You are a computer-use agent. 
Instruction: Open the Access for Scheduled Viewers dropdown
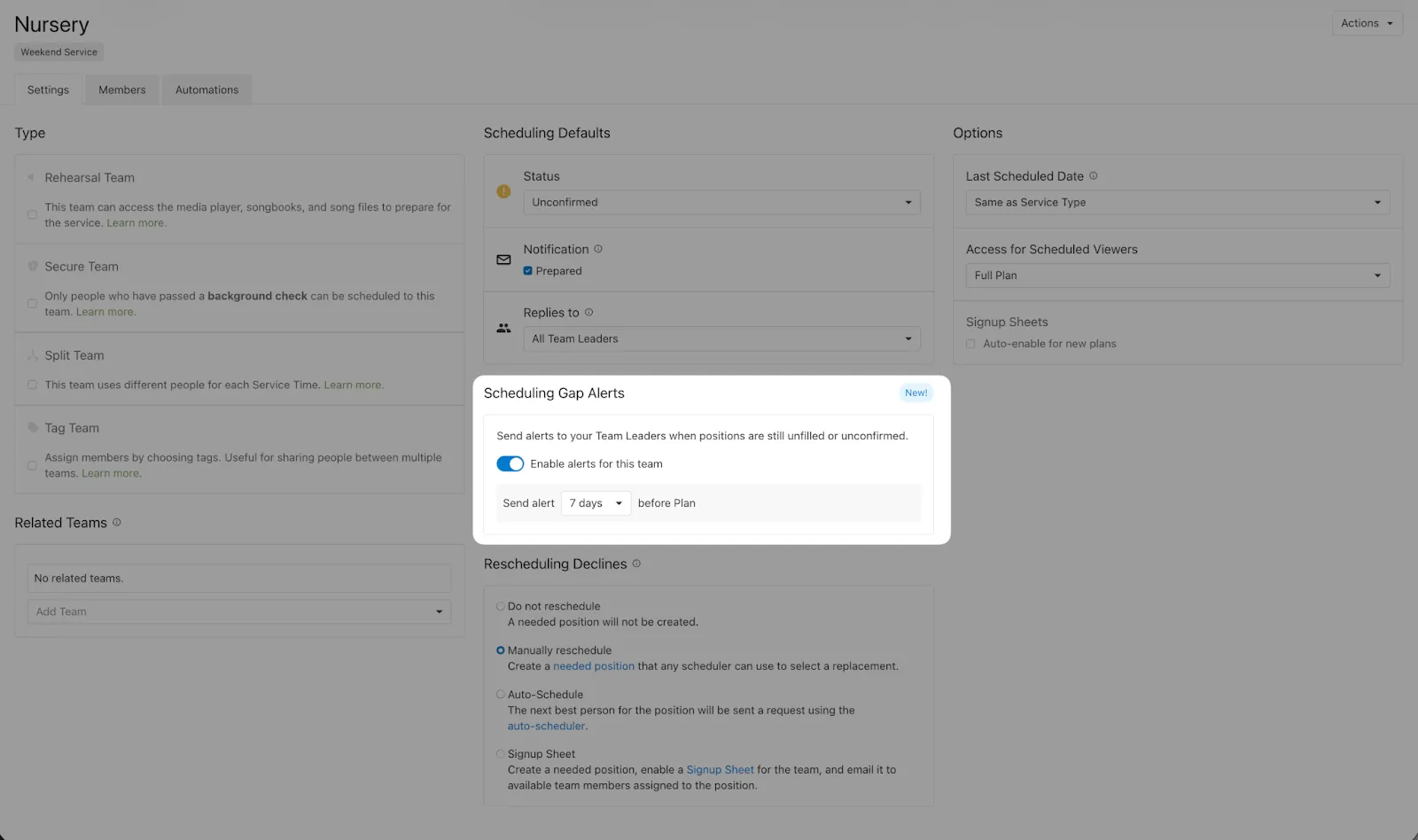(1177, 276)
